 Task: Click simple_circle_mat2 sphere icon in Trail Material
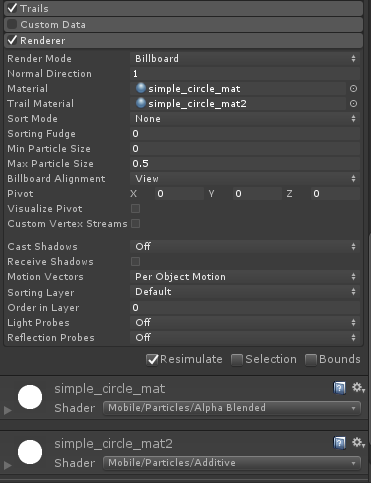pos(141,103)
